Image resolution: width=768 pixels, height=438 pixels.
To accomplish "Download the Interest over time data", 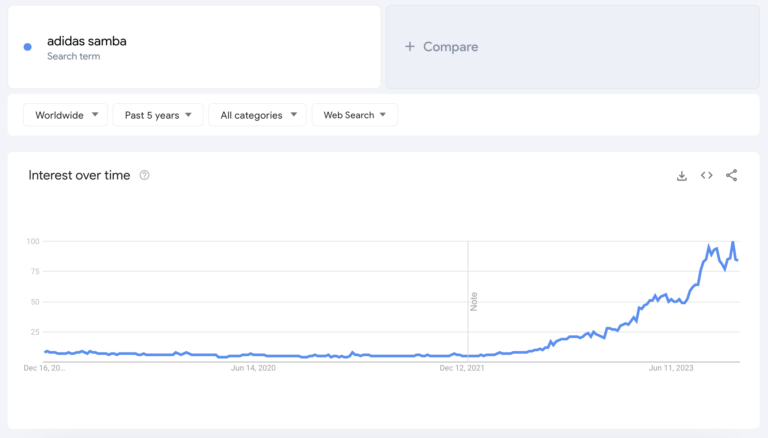I will coord(682,176).
